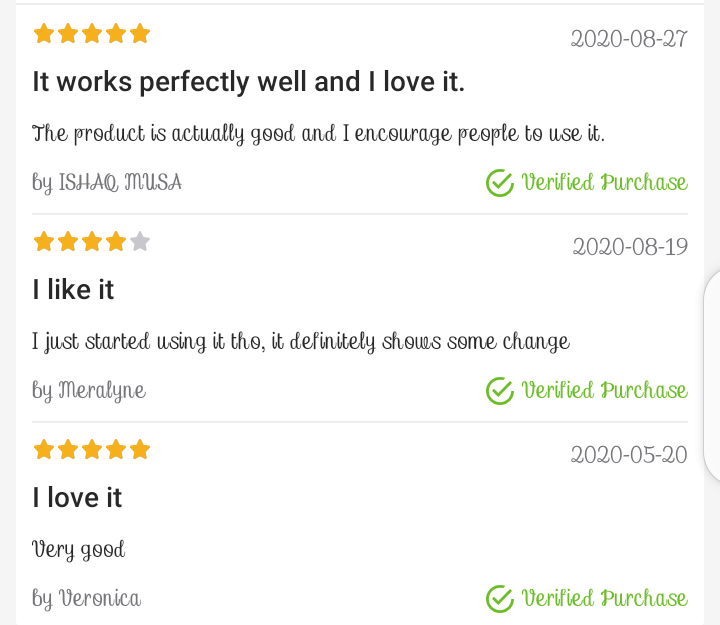This screenshot has width=720, height=625.
Task: Click verified checkmark icon on Veronica's review
Action: coord(499,599)
